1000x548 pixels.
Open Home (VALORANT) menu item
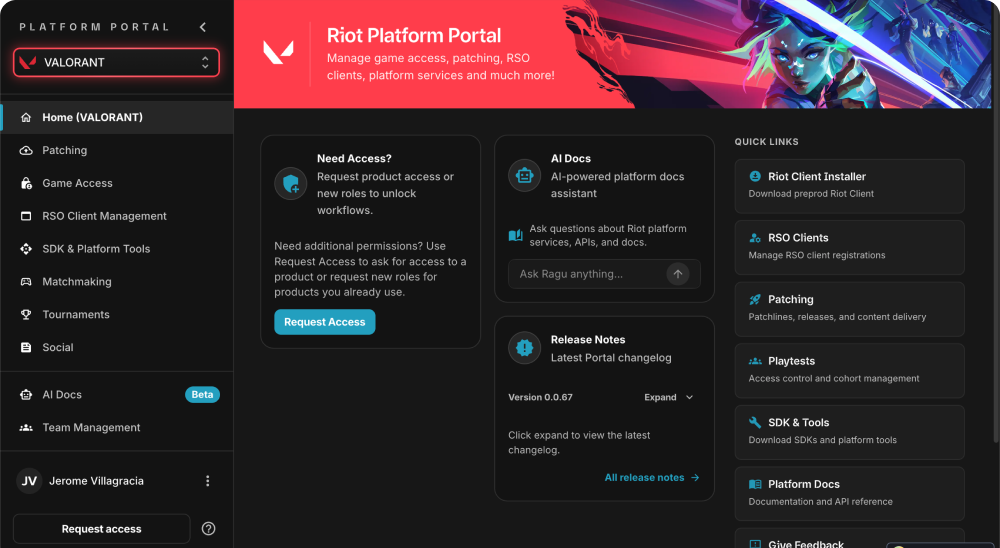coord(117,117)
